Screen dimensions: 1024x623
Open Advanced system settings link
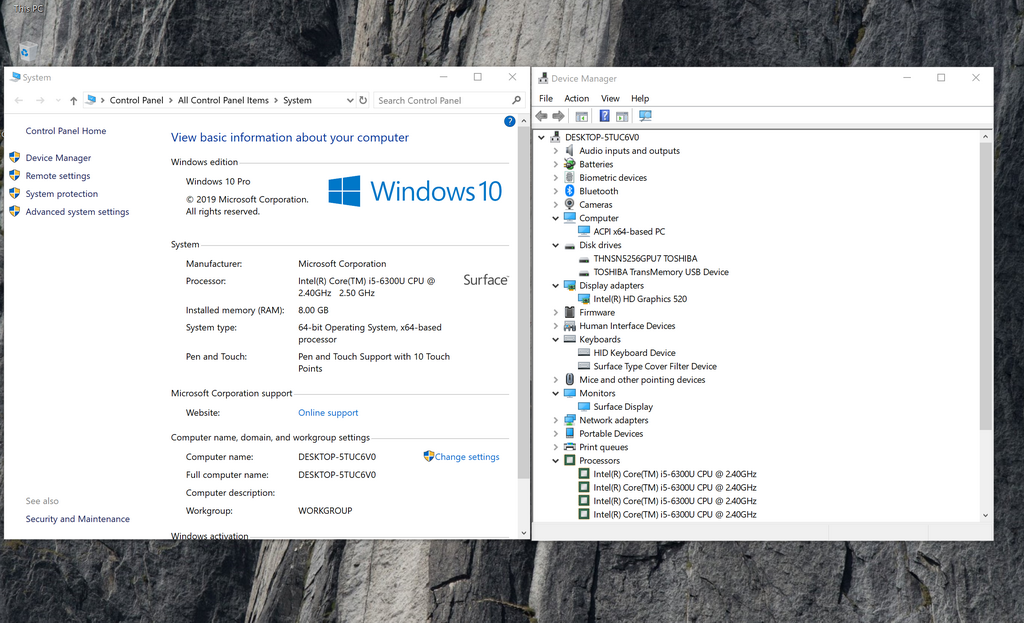click(x=77, y=212)
